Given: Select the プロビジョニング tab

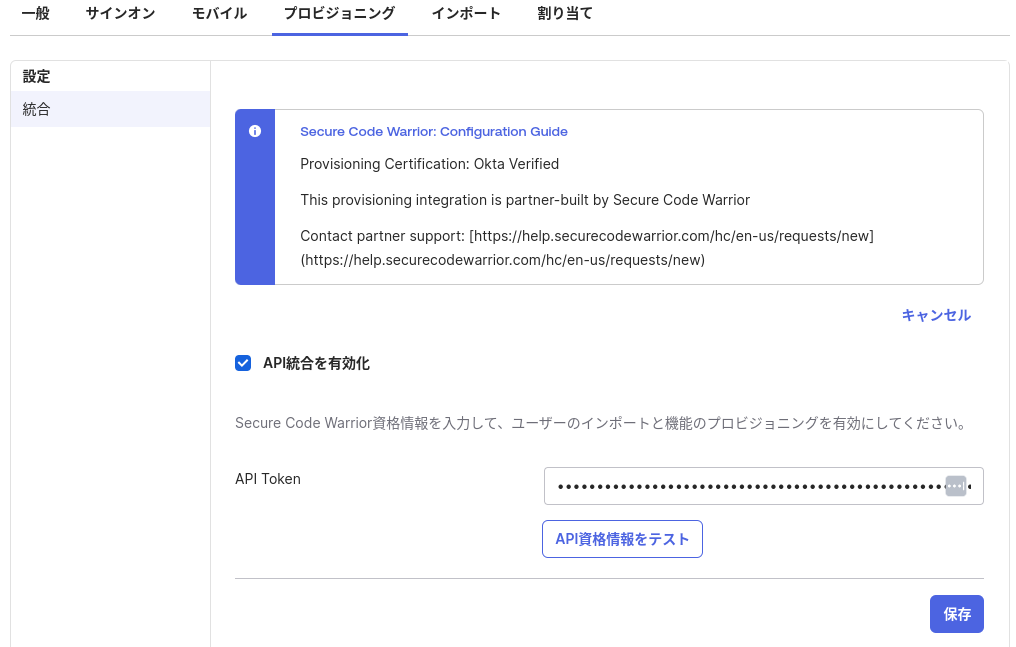Looking at the screenshot, I should coord(340,14).
